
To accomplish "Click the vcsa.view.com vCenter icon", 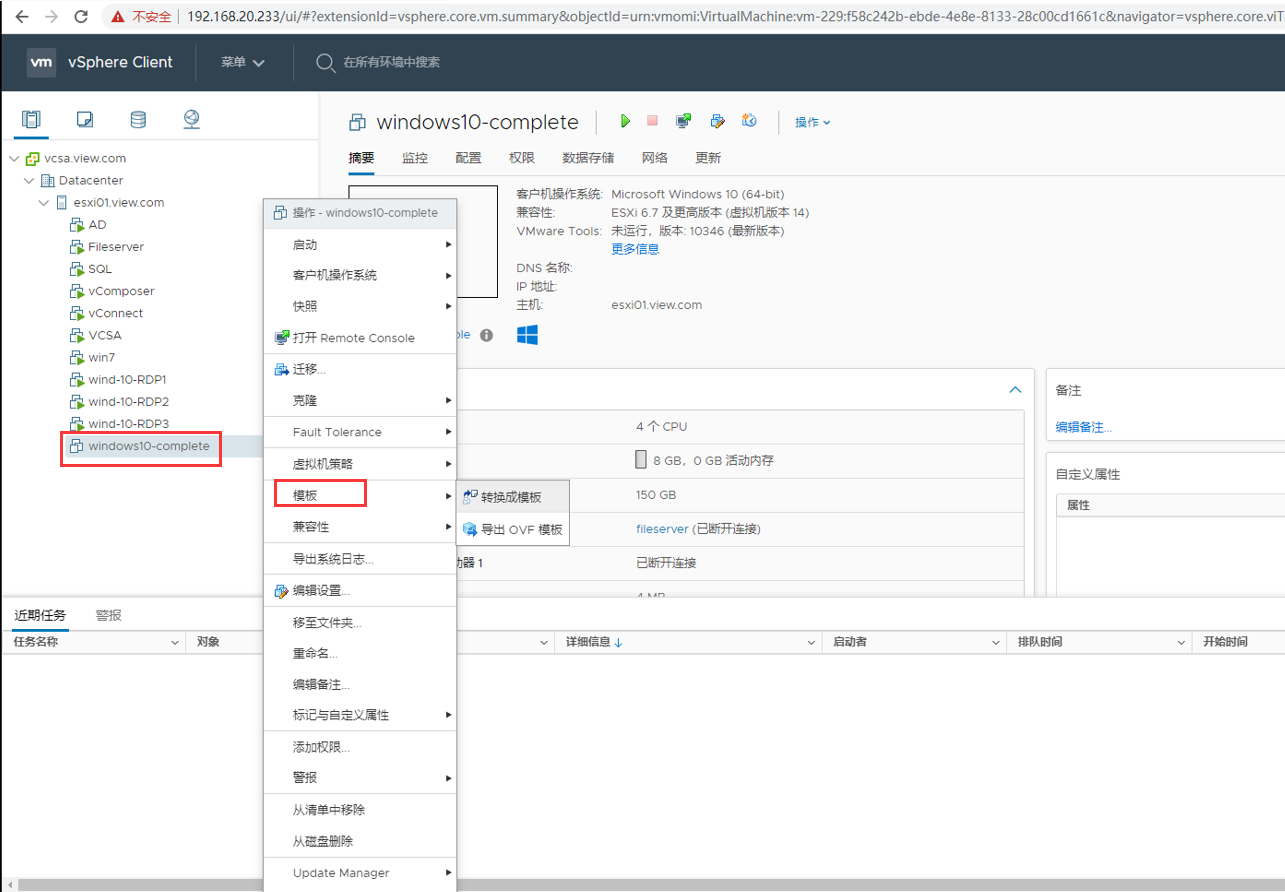I will pyautogui.click(x=32, y=158).
